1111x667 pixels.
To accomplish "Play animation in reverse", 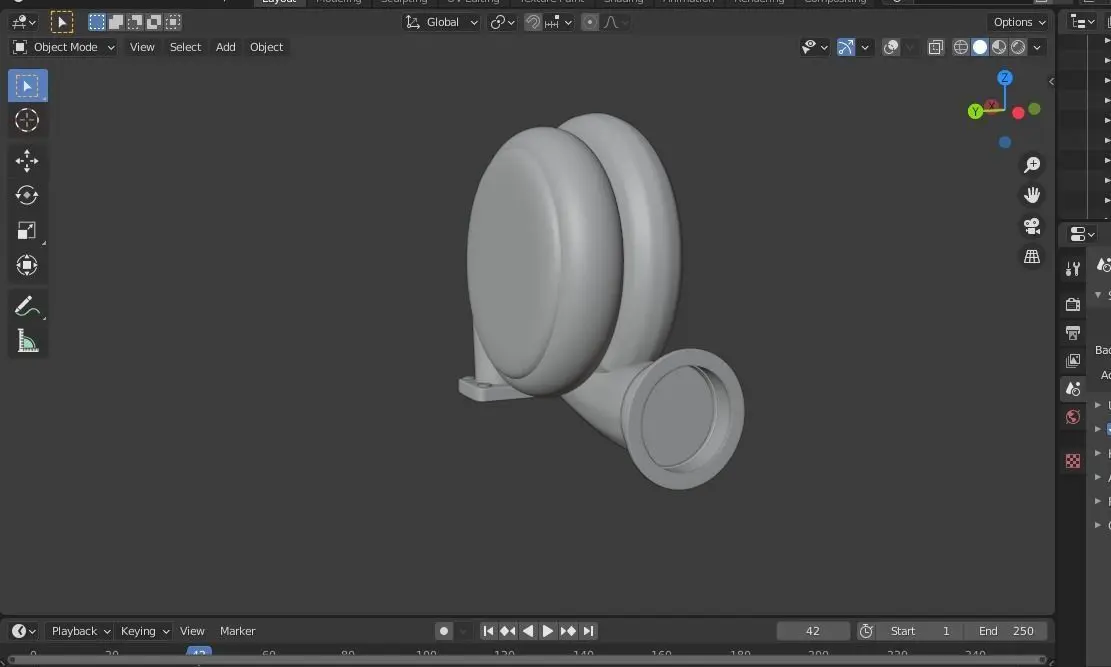I will coord(528,631).
